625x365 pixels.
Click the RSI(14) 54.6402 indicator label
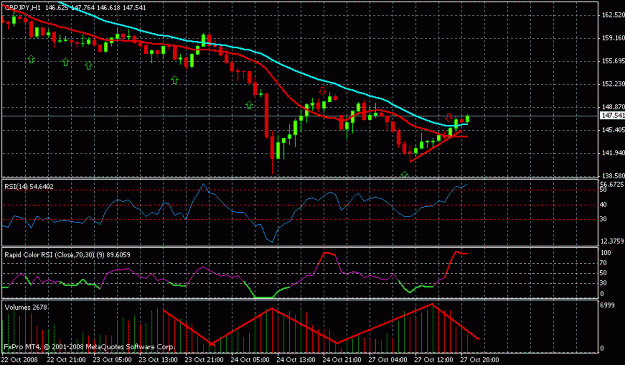pos(29,186)
